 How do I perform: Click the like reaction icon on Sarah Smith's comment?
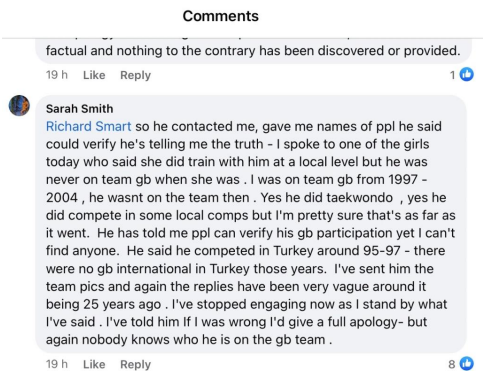coord(467,364)
